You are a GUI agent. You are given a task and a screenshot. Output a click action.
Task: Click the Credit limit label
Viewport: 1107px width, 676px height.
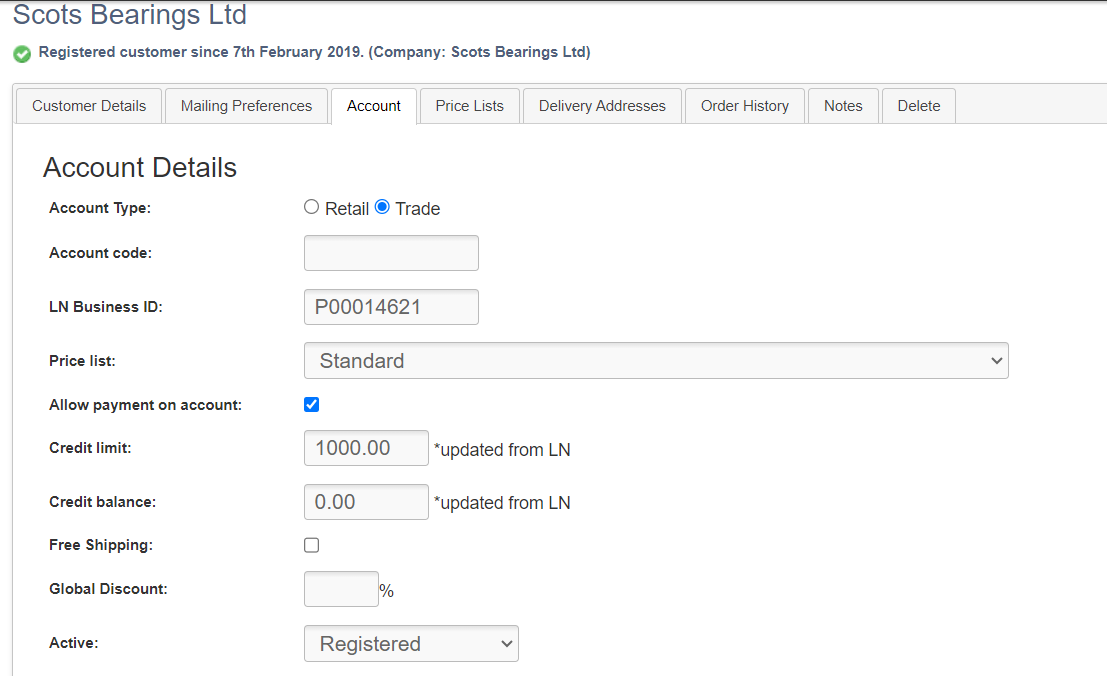click(x=90, y=448)
